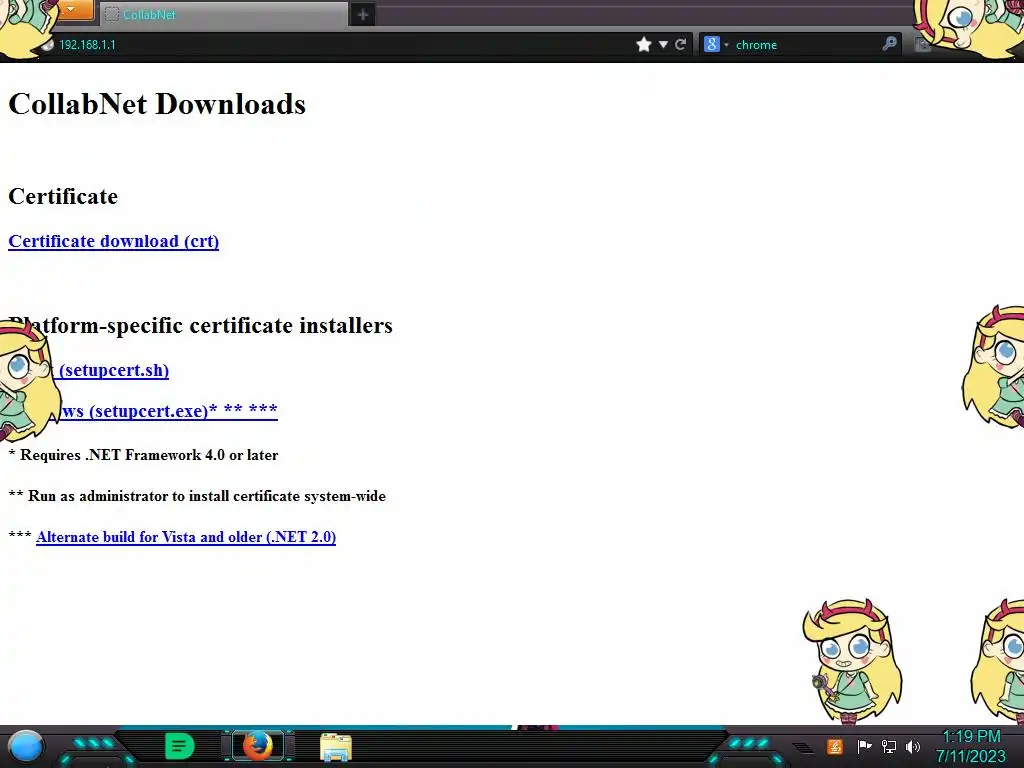Open Action Center flag tray icon

click(864, 746)
